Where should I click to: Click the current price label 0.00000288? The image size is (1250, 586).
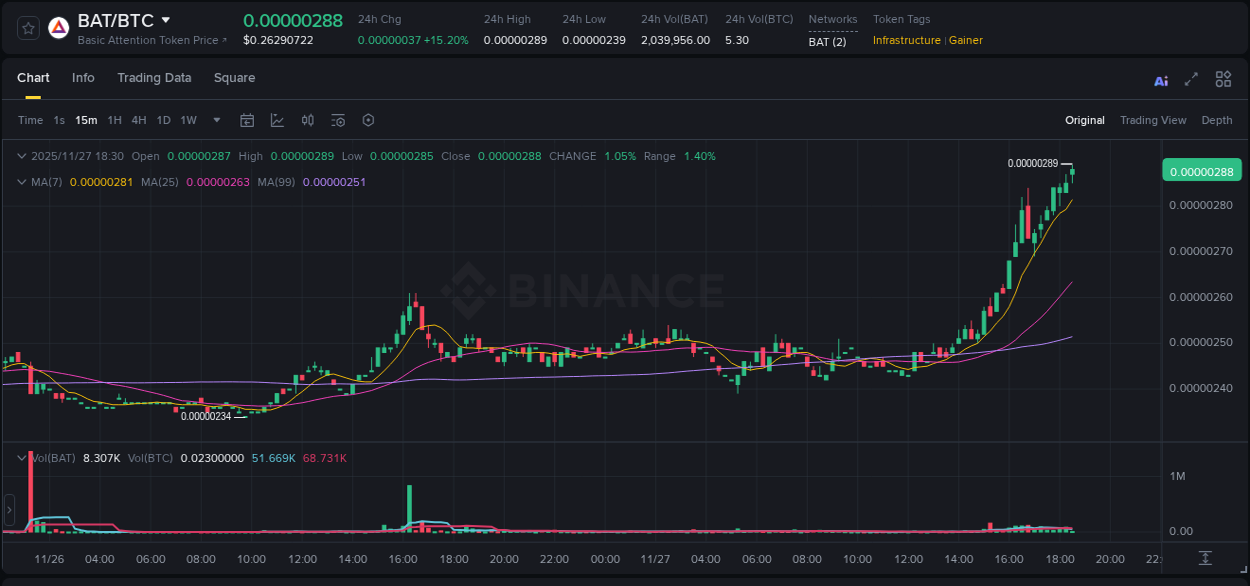(x=1200, y=170)
